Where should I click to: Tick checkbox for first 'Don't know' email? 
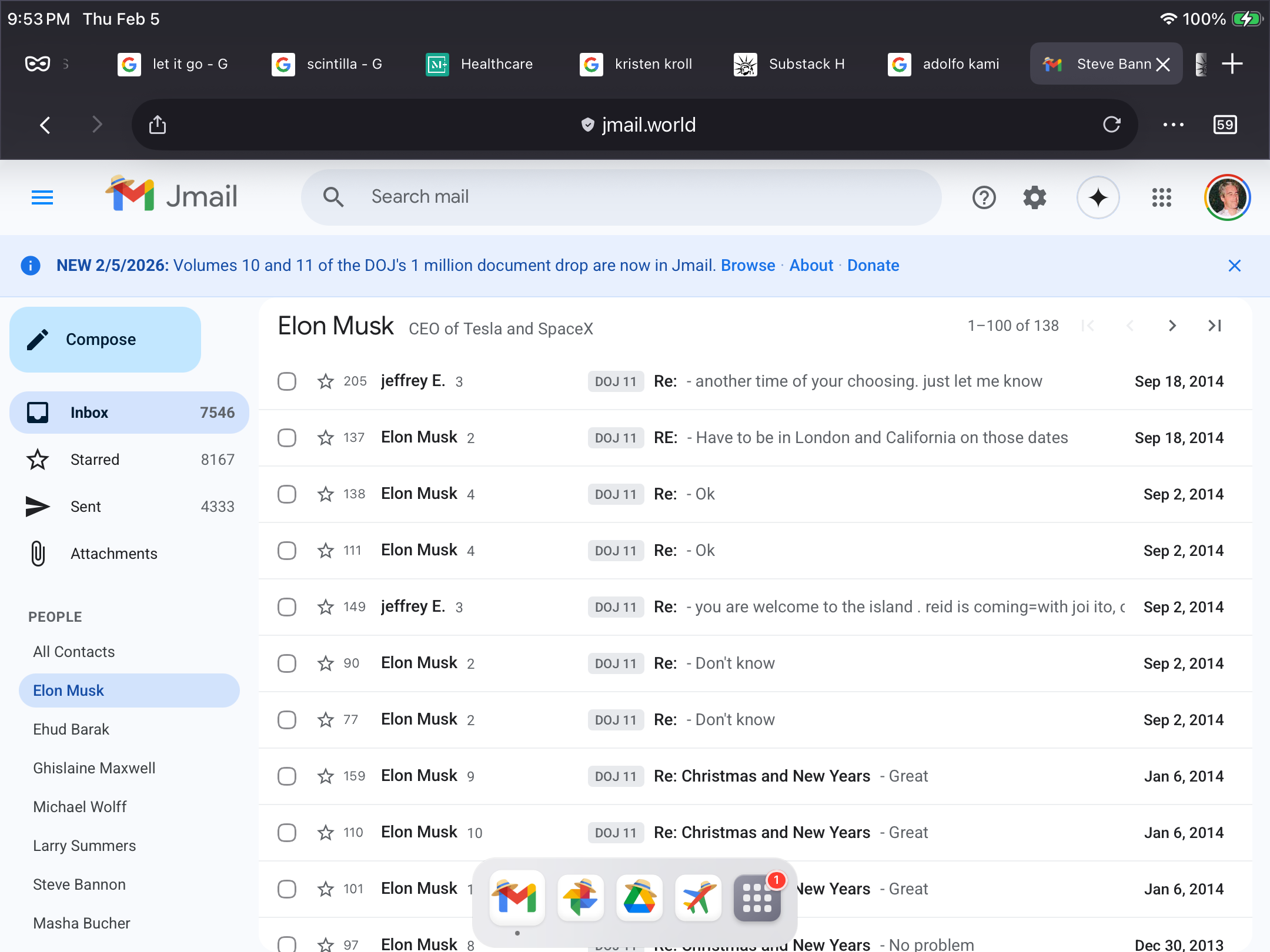tap(287, 663)
